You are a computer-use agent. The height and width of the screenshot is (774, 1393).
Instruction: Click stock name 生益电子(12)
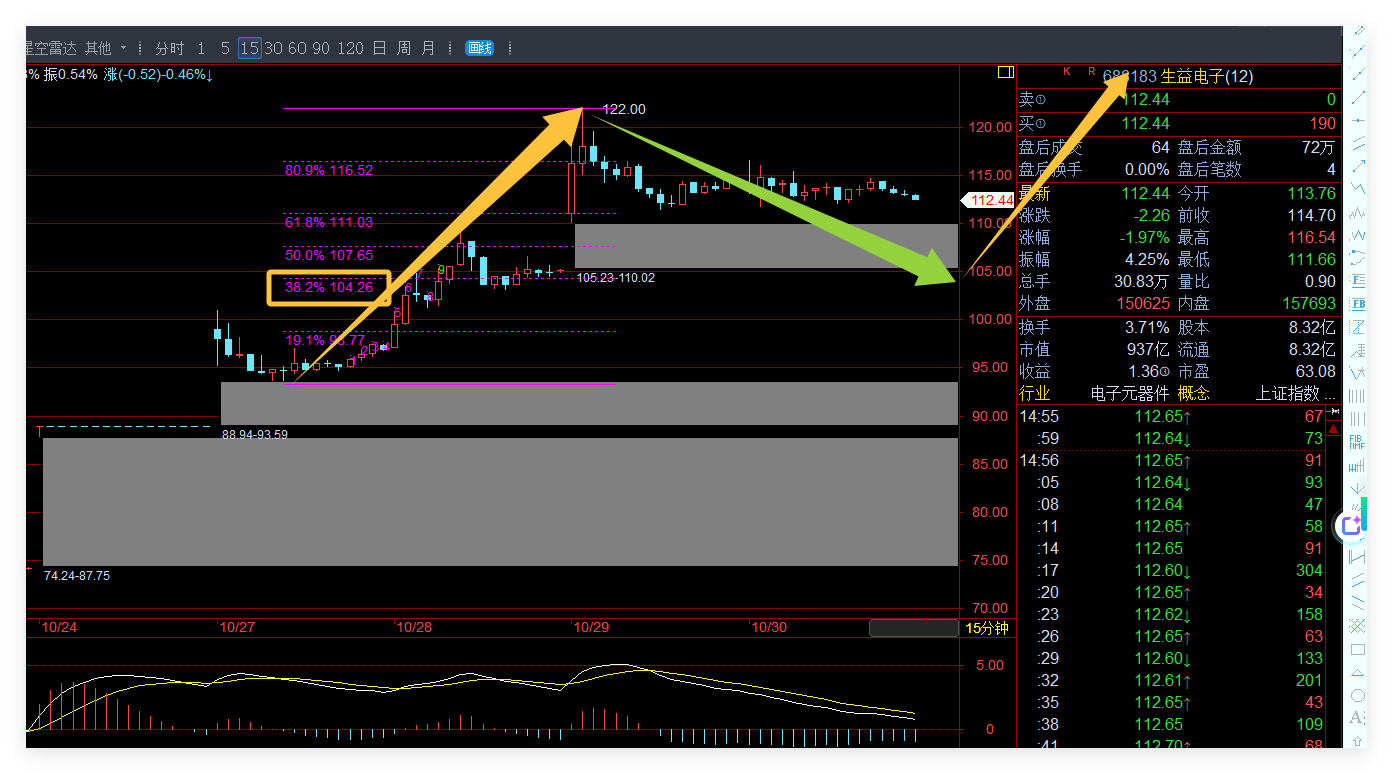(x=1206, y=76)
